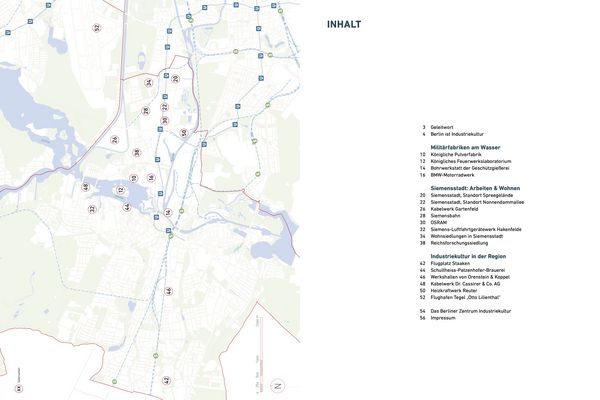Click the north arrow compass symbol

coord(278,385)
